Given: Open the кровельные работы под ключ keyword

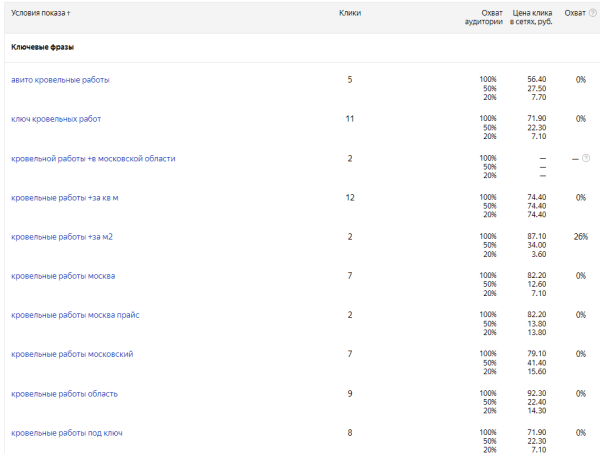Looking at the screenshot, I should click(x=67, y=432).
